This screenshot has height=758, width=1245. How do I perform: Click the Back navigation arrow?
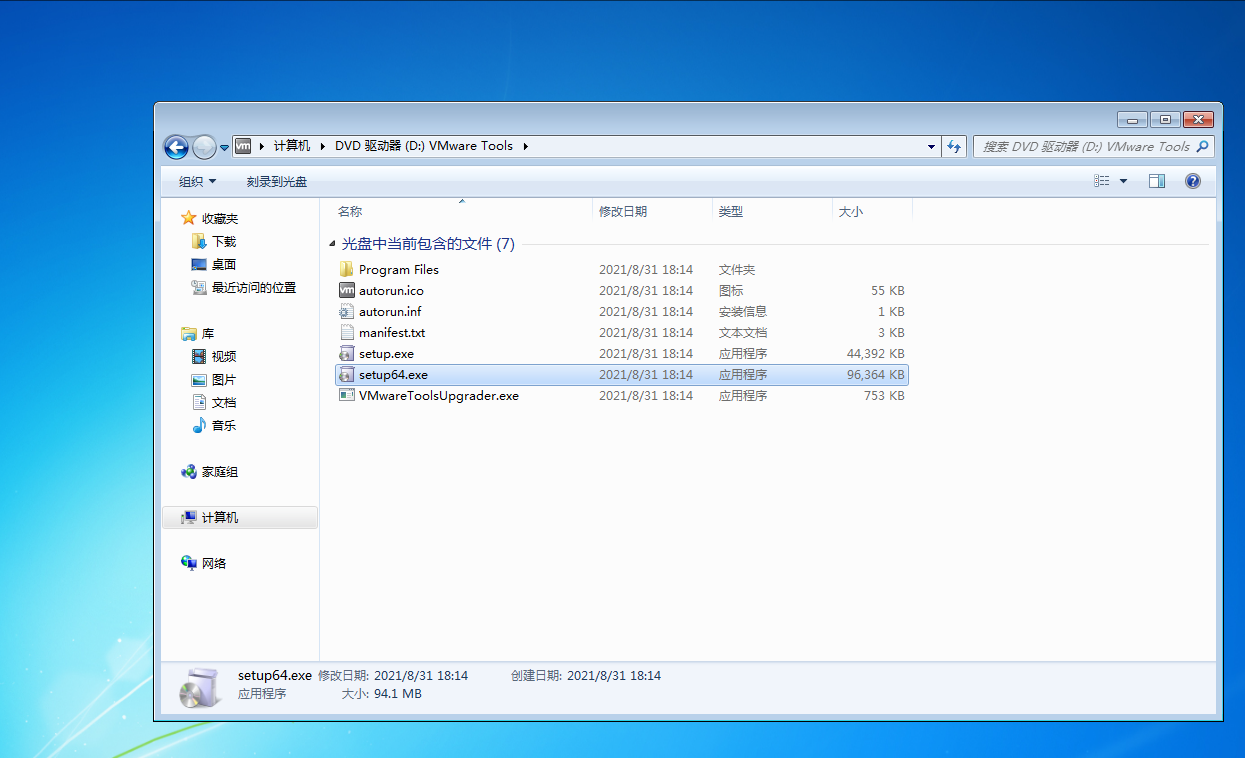point(177,147)
